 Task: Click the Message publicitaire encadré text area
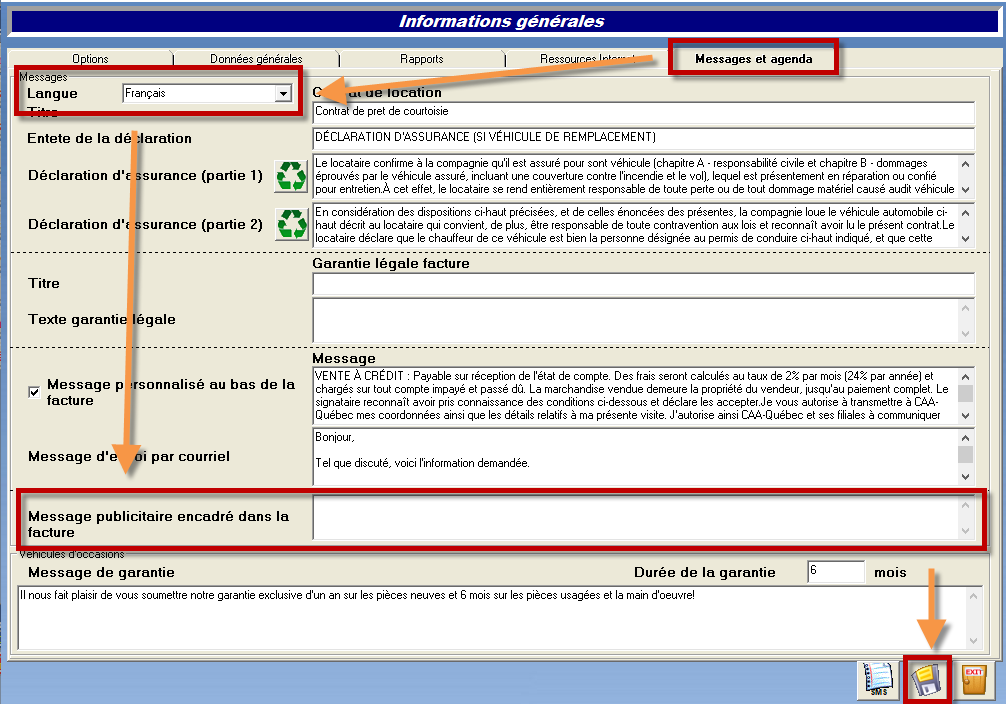point(635,517)
